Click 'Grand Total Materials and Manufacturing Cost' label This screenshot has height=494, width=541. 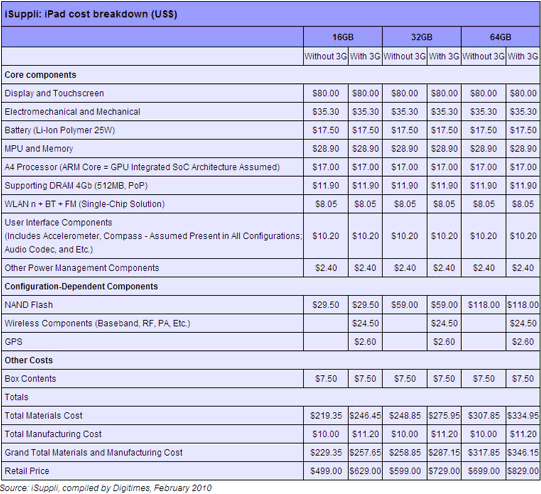[x=94, y=453]
